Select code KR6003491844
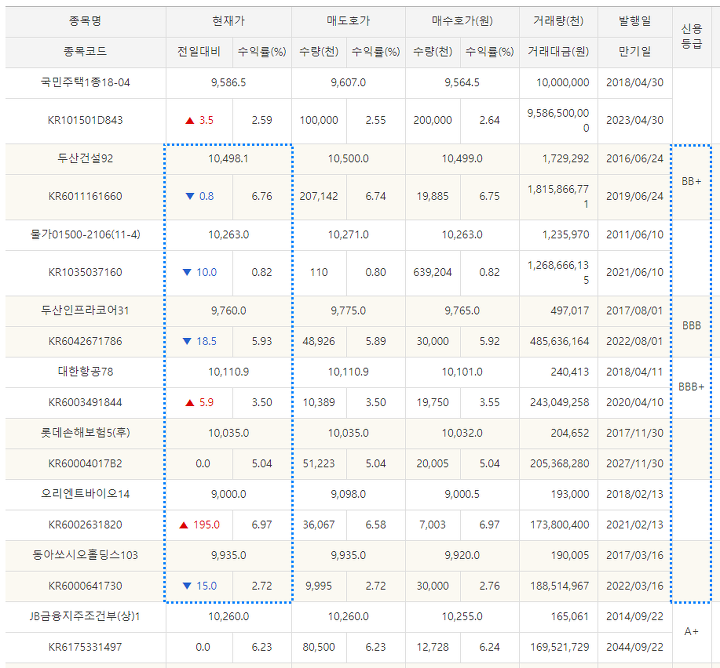The width and height of the screenshot is (720, 668). [x=85, y=402]
